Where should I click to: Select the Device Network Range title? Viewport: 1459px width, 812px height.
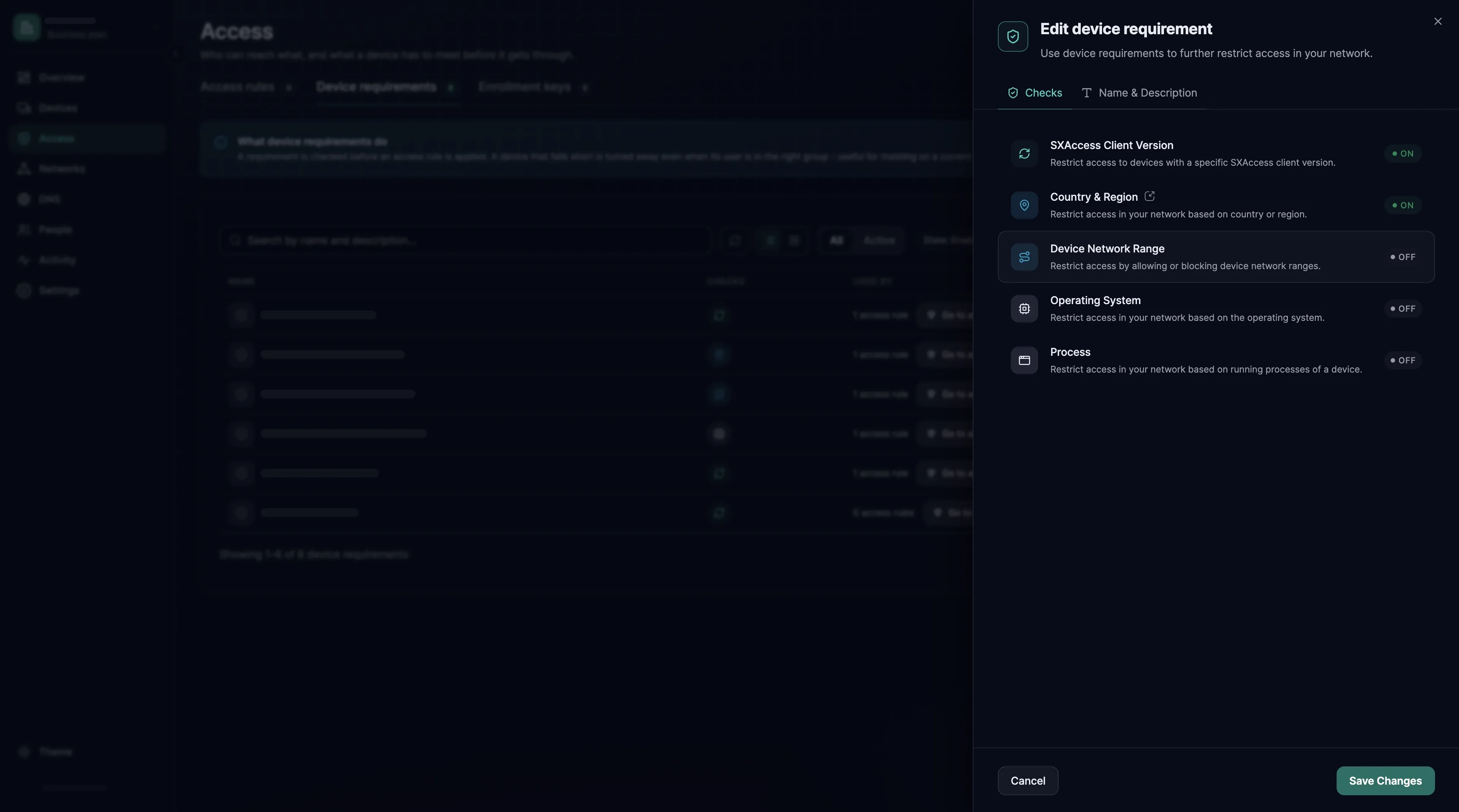[x=1107, y=249]
